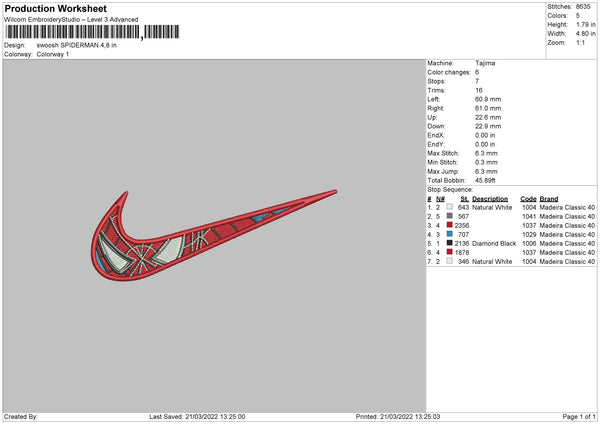Click the EndY value '0.00 in'
The height and width of the screenshot is (424, 600).
(485, 144)
